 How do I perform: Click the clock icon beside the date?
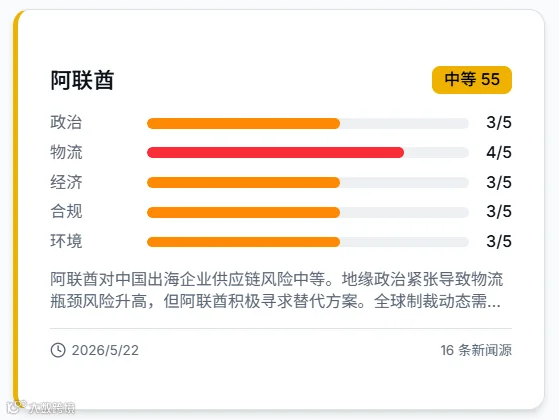[x=58, y=350]
